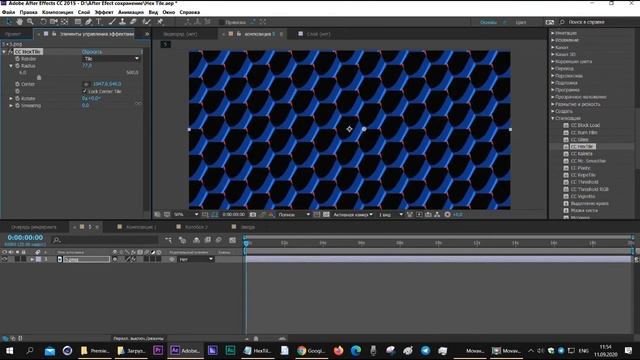Toggle the CC HexTile fx switch

(x=10, y=52)
